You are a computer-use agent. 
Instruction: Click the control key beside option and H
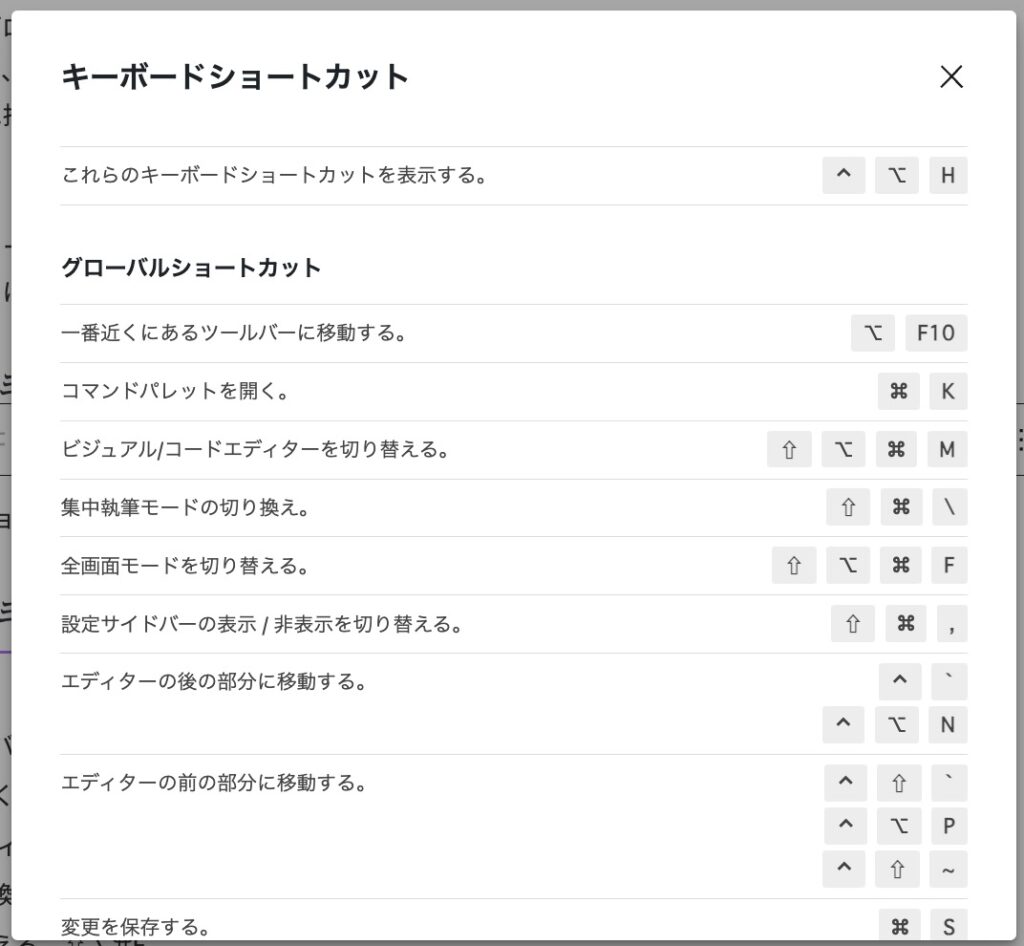843,176
